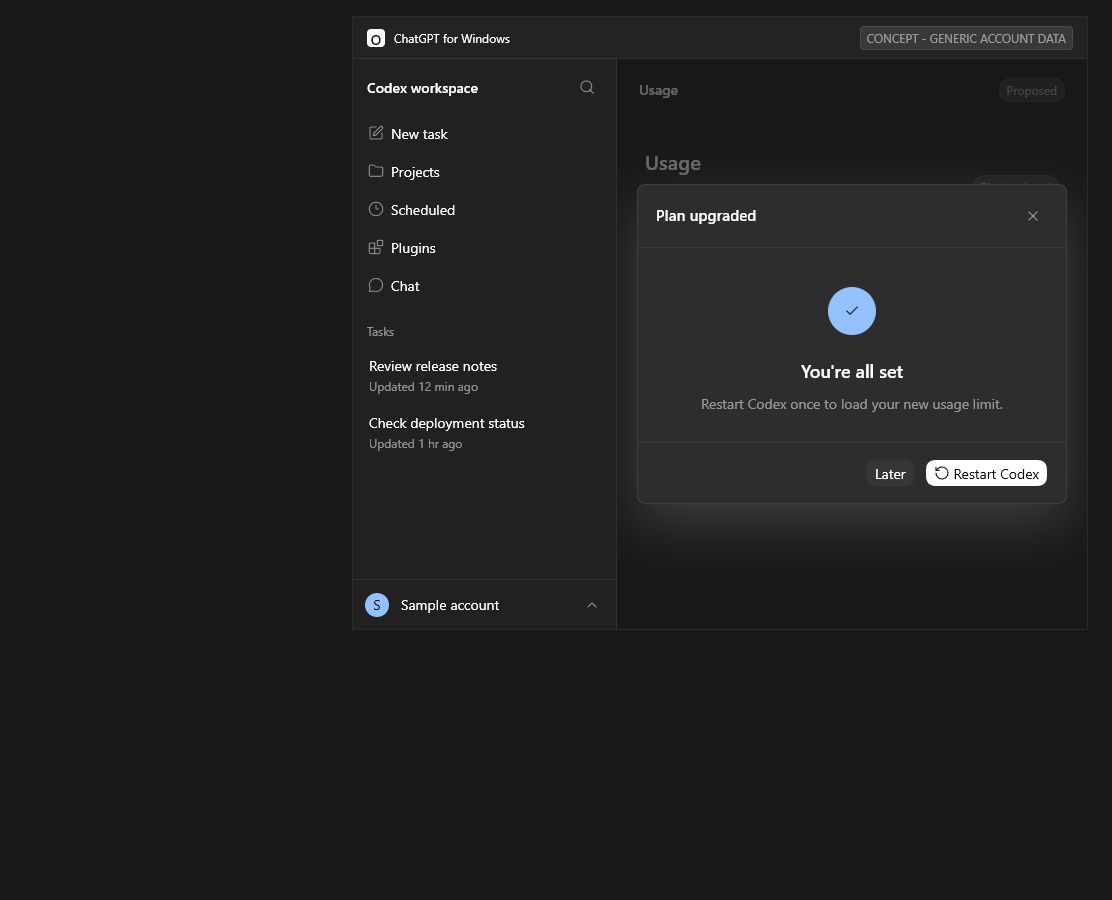Click the blue checkmark success icon
The image size is (1112, 900).
(x=852, y=311)
